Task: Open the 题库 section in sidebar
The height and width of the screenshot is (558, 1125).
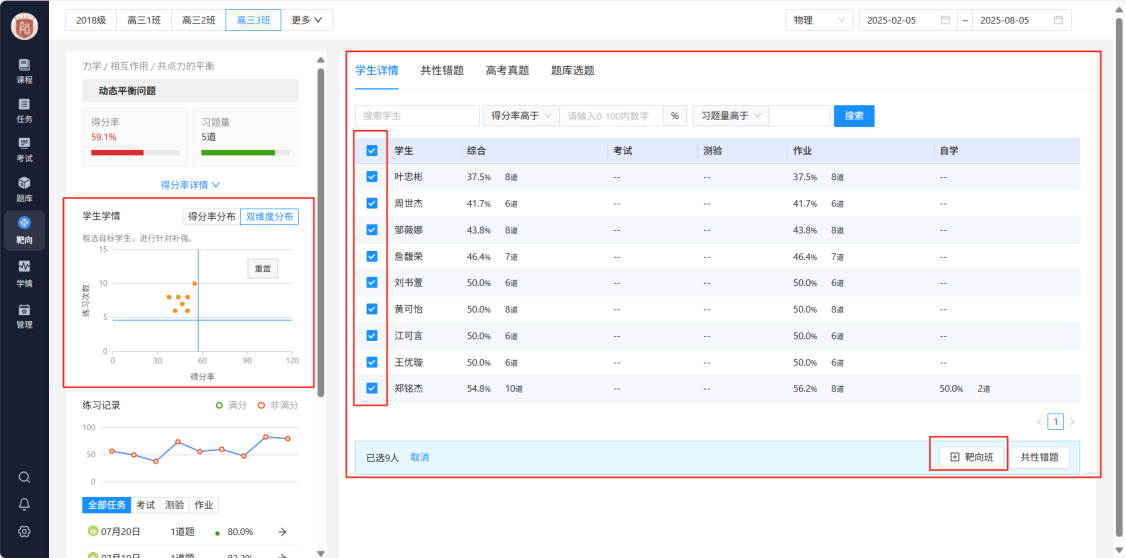Action: click(24, 189)
